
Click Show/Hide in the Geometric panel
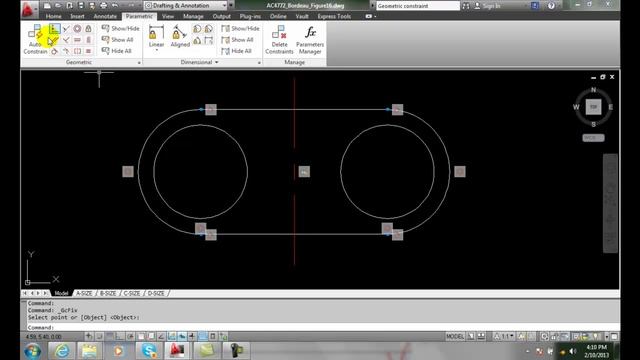pyautogui.click(x=120, y=28)
